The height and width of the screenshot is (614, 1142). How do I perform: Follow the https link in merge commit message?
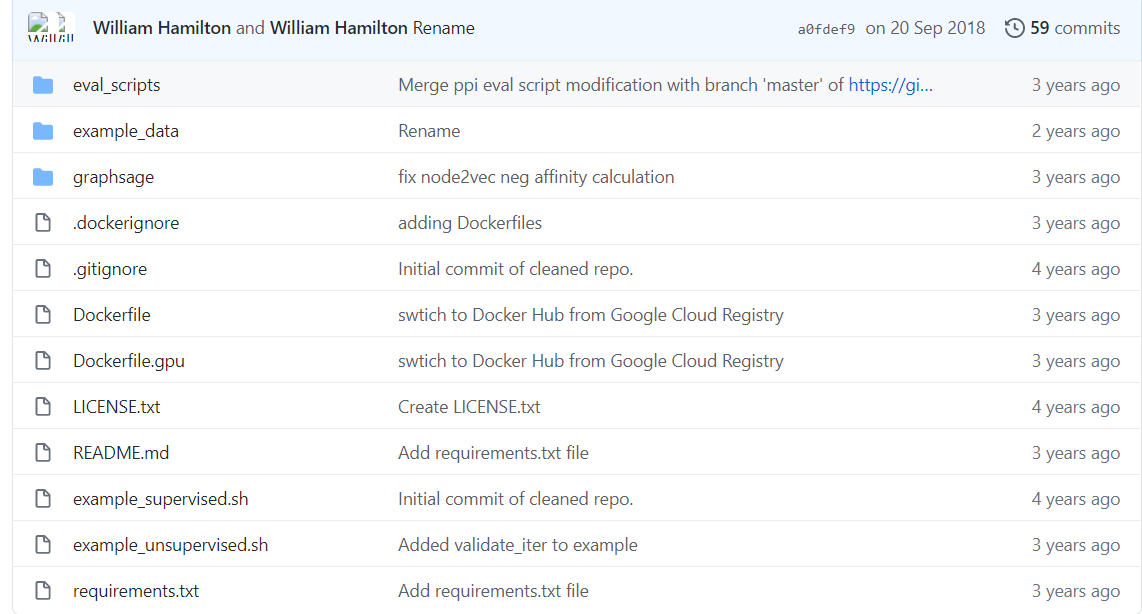point(890,85)
